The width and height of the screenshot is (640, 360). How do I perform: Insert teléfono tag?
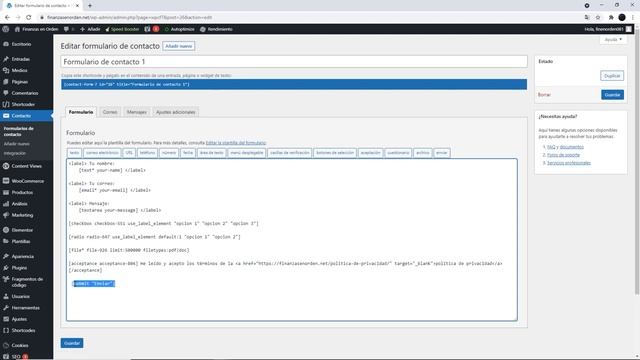point(147,153)
